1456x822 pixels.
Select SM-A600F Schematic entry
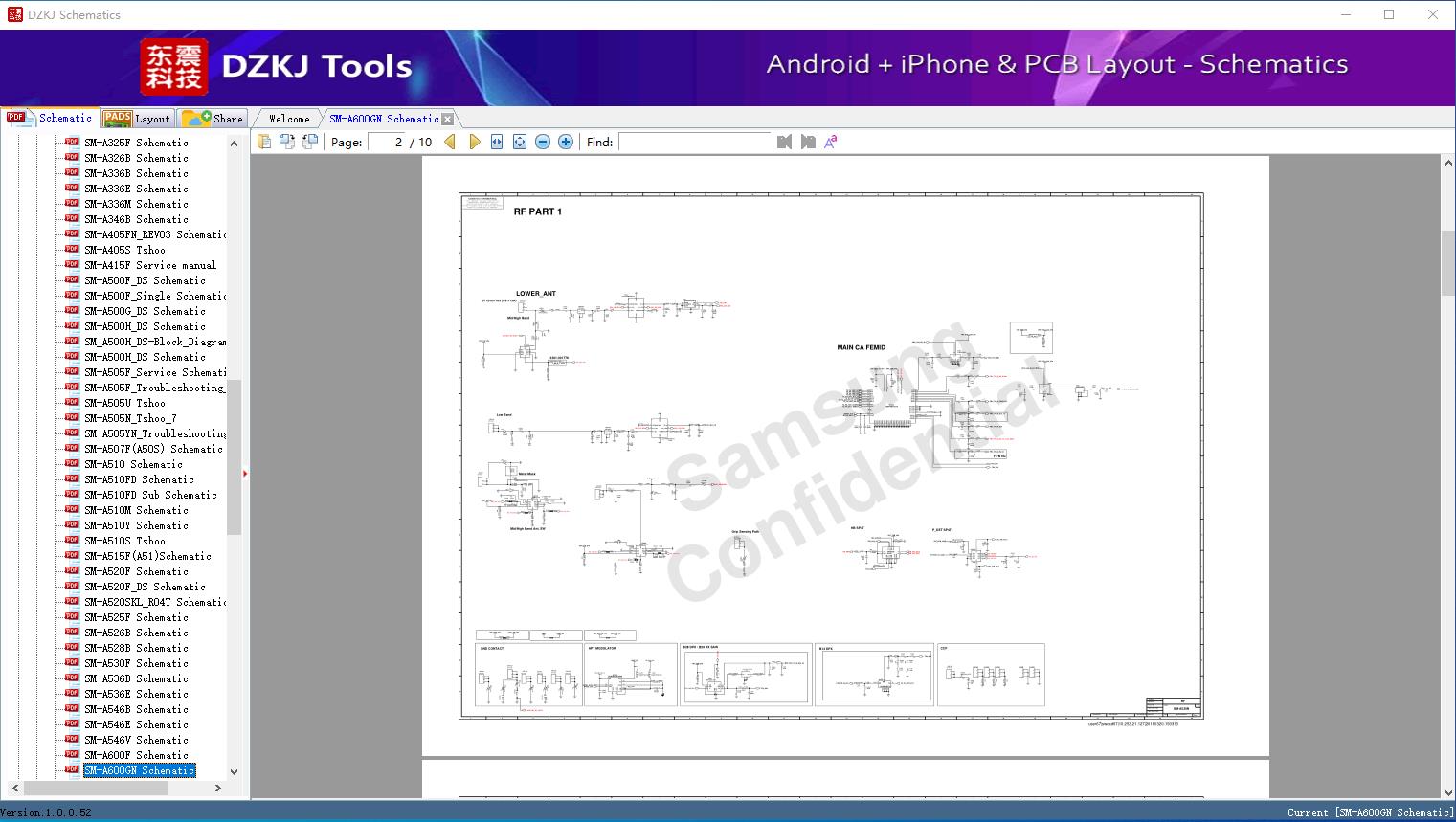pos(136,755)
